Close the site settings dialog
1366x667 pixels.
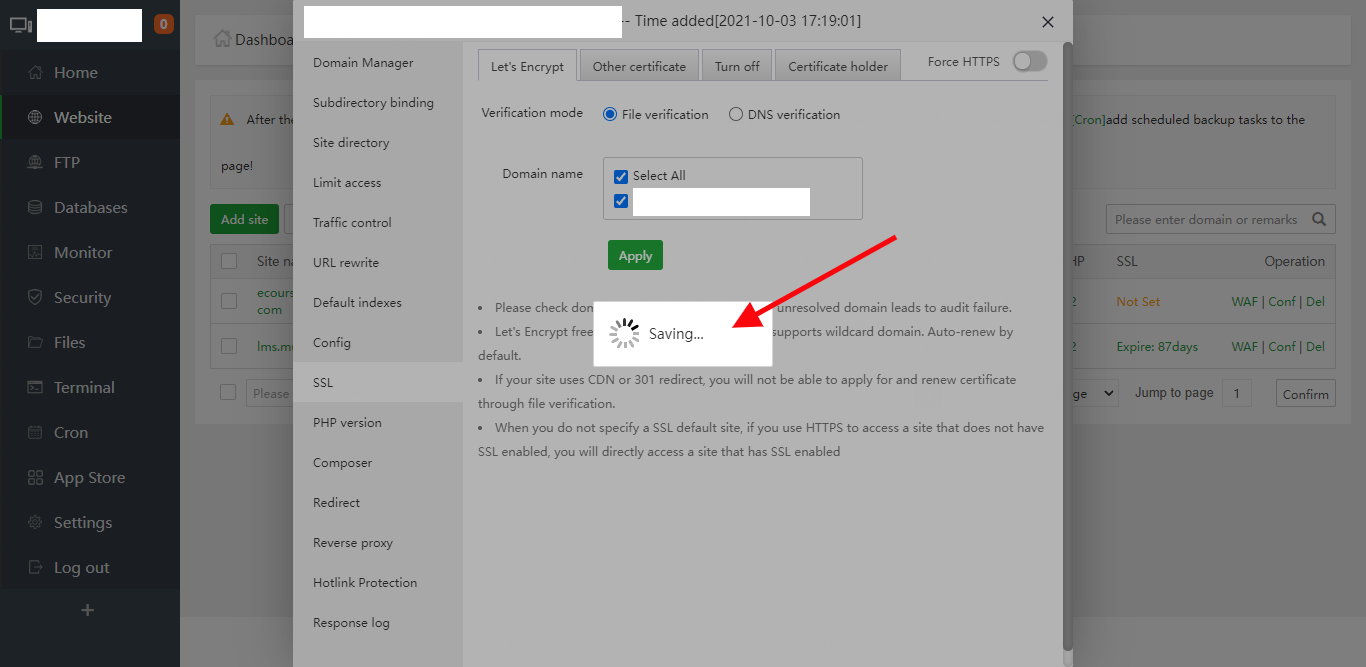coord(1048,22)
